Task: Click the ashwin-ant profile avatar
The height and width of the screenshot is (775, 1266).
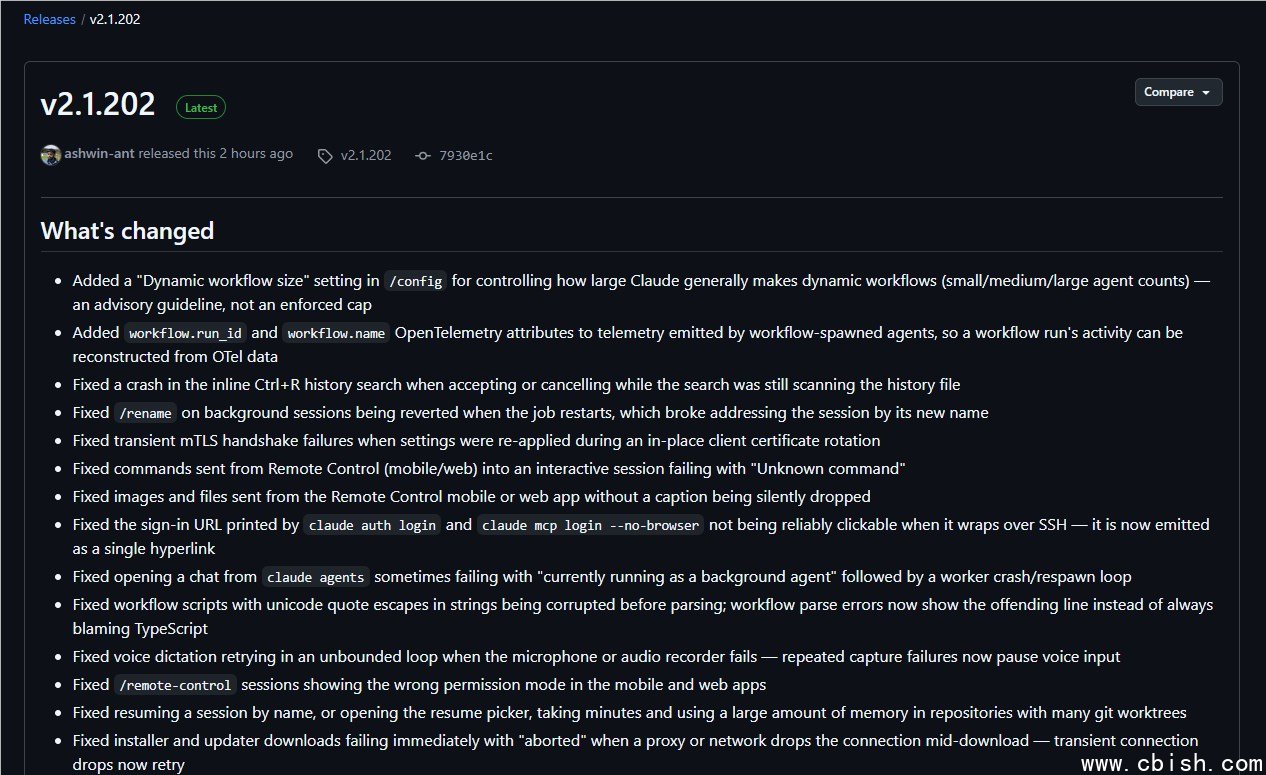Action: (x=51, y=155)
